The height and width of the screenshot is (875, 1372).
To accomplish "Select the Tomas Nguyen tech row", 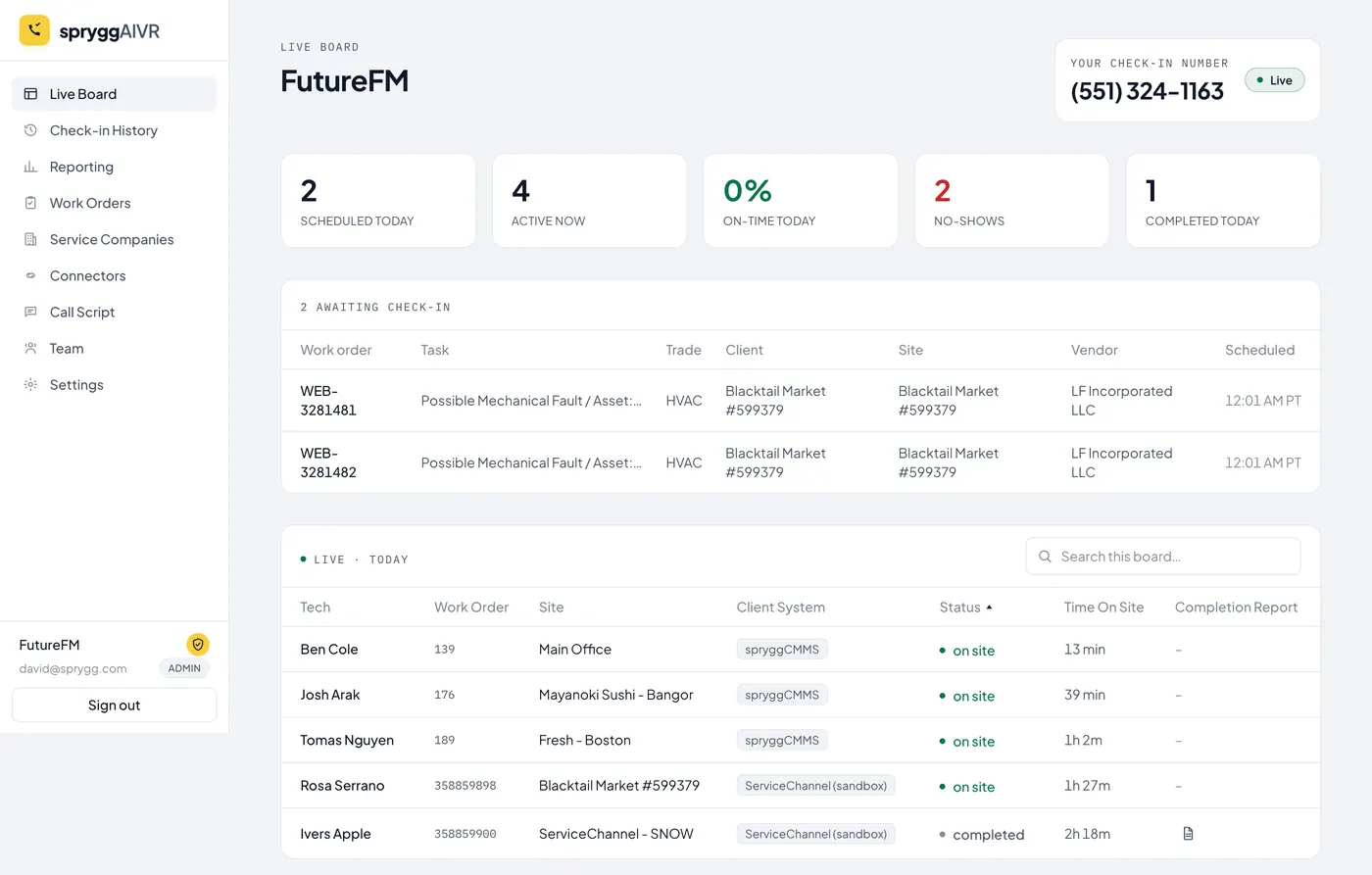I will coord(801,740).
